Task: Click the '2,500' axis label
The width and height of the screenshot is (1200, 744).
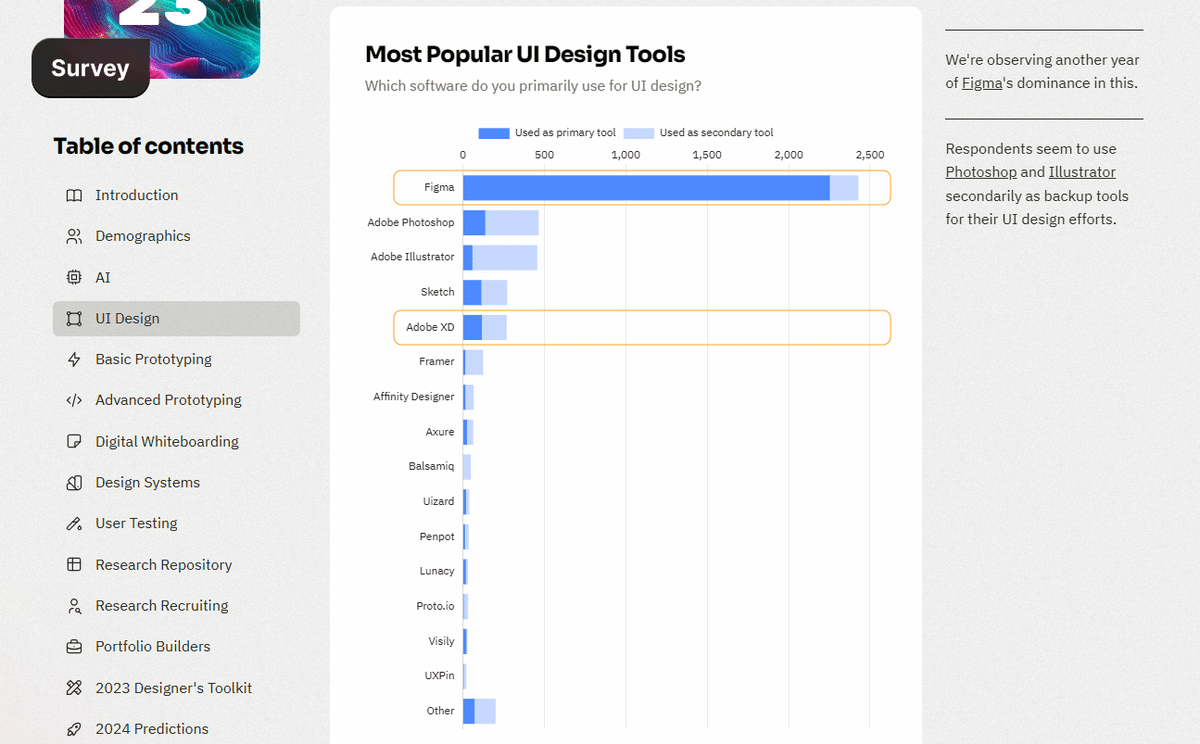Action: pyautogui.click(x=870, y=155)
